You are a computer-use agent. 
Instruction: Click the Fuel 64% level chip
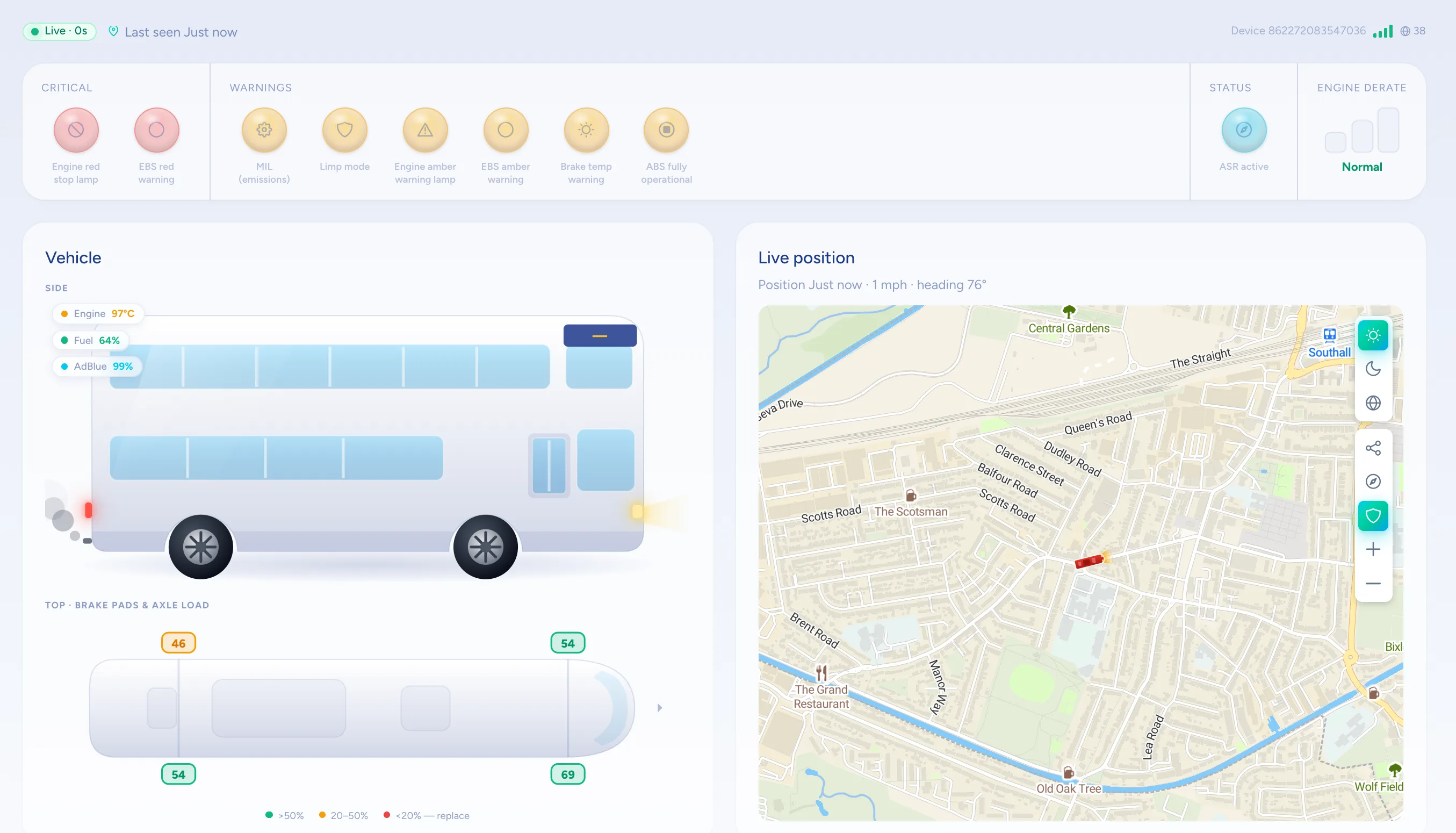click(90, 340)
